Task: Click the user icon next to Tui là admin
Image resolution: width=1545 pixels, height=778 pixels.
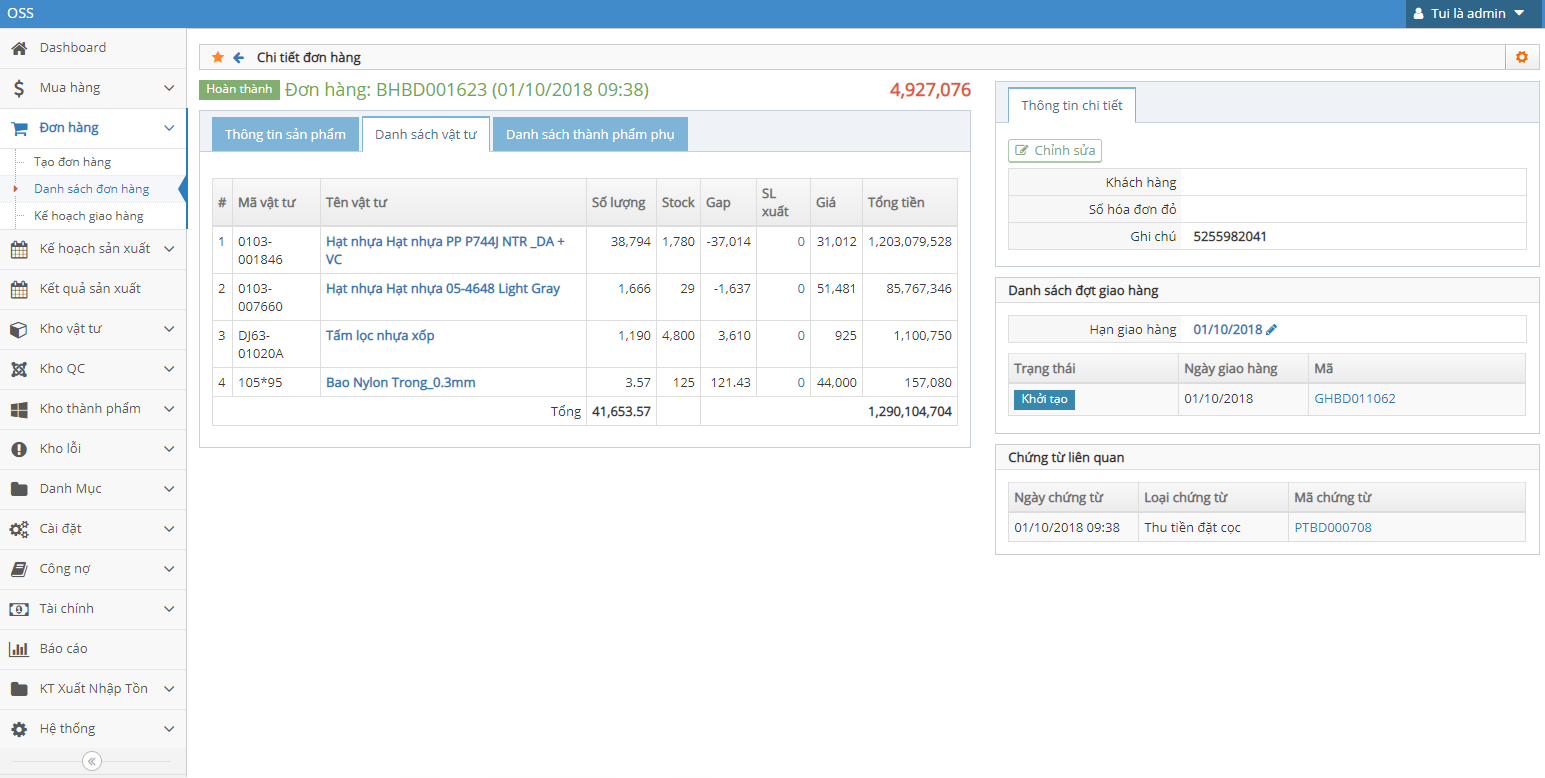Action: pyautogui.click(x=1418, y=14)
